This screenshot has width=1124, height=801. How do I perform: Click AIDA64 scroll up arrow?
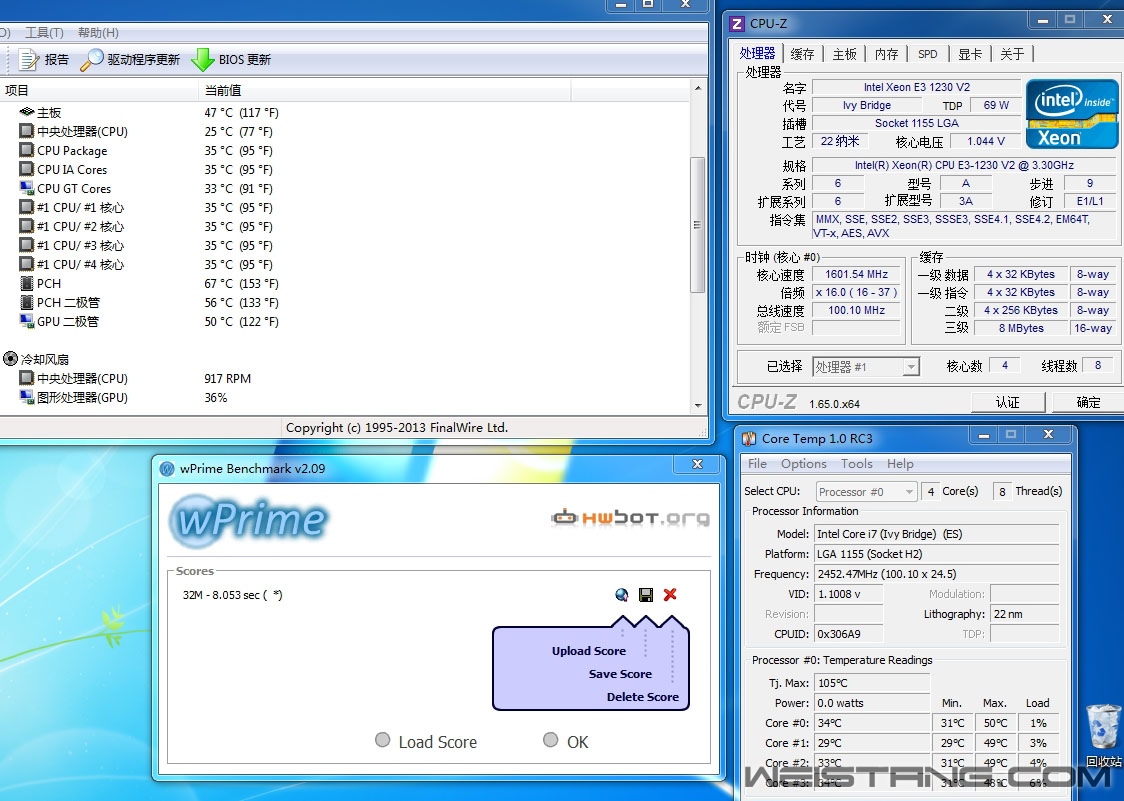pyautogui.click(x=697, y=88)
